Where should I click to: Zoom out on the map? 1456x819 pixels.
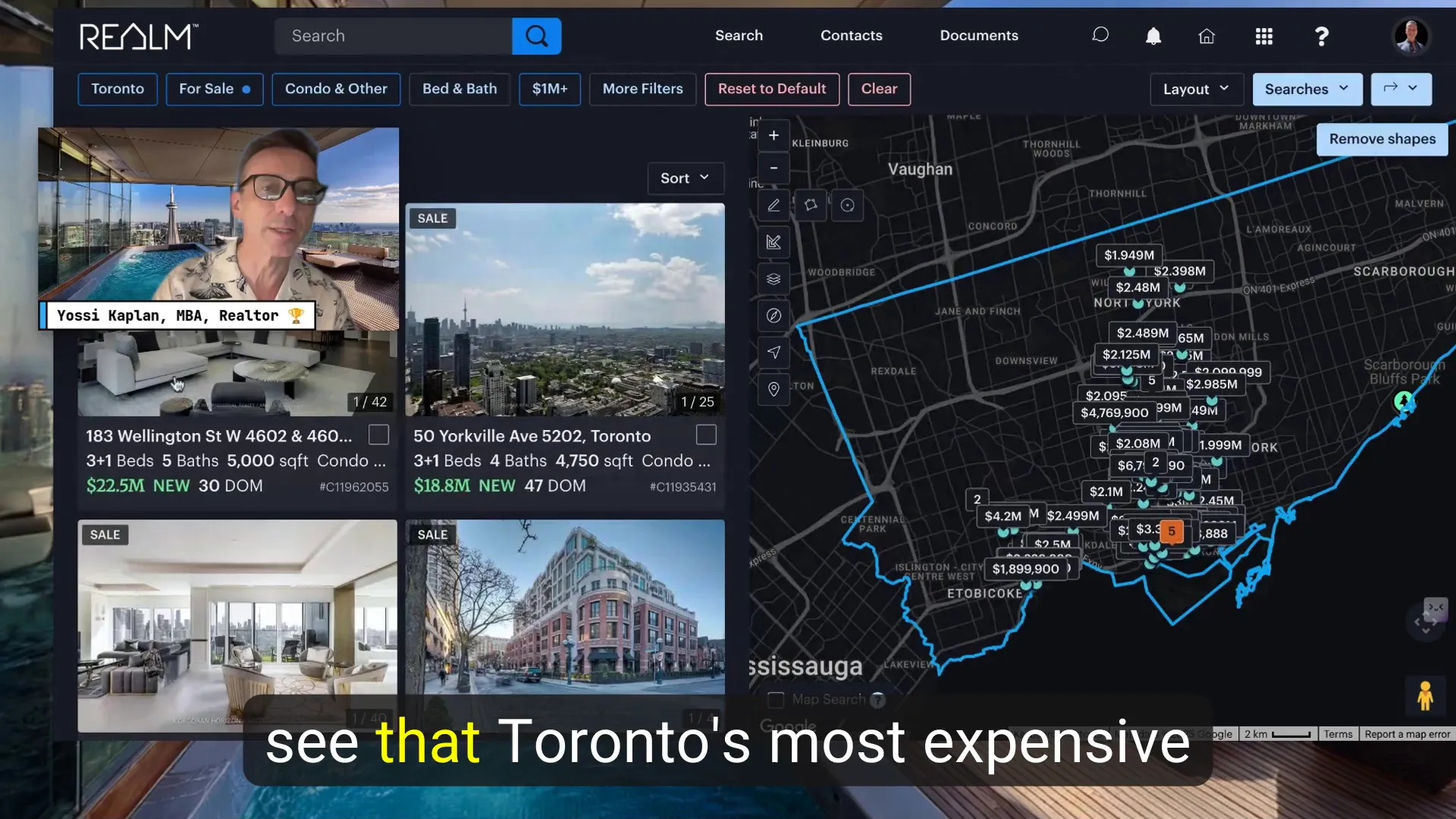[773, 168]
